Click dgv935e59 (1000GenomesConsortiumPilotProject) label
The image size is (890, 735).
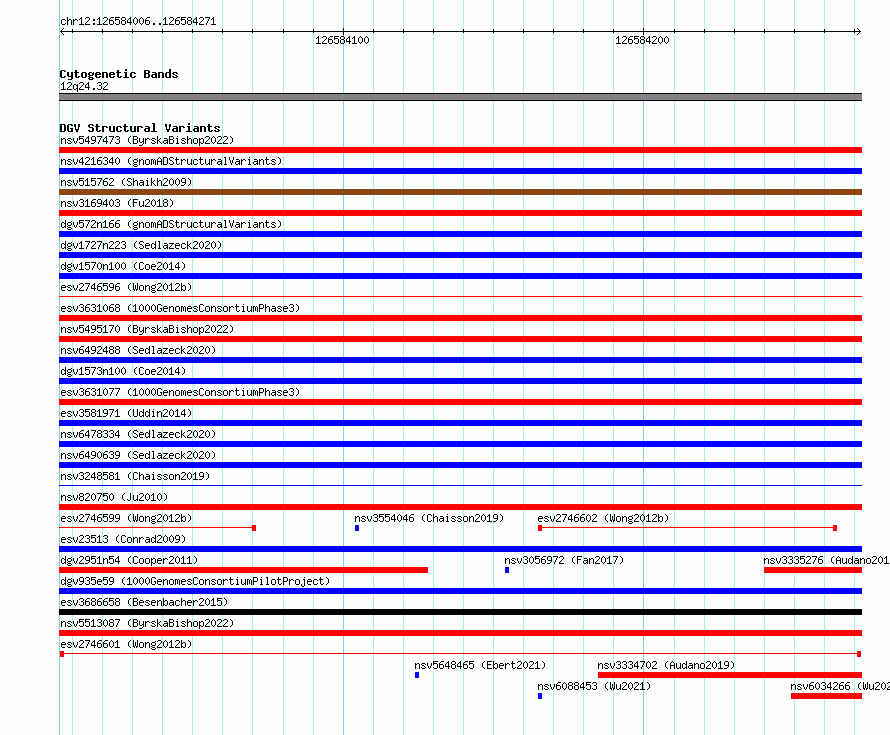click(x=195, y=581)
